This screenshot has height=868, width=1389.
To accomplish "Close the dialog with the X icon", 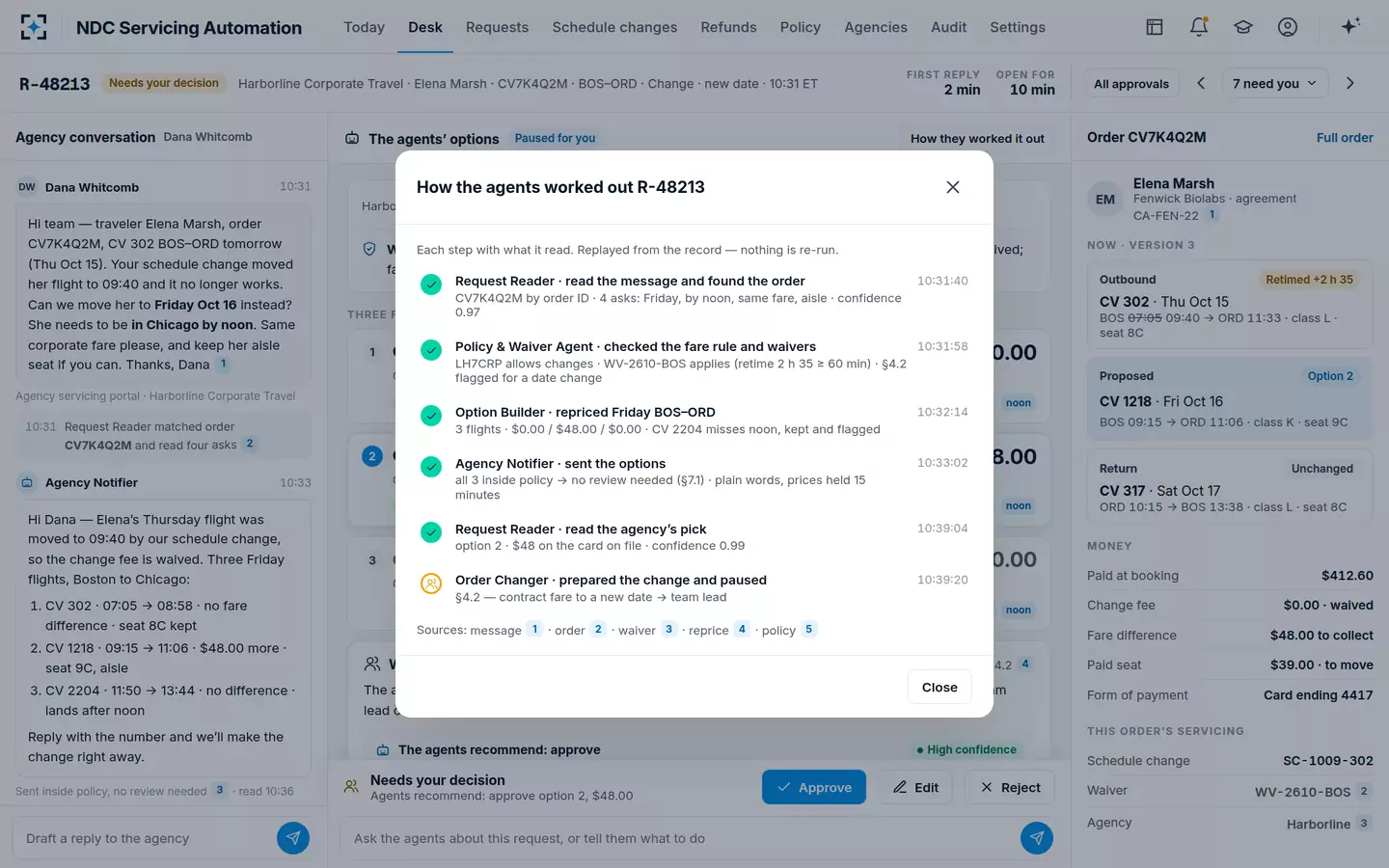I will [953, 187].
